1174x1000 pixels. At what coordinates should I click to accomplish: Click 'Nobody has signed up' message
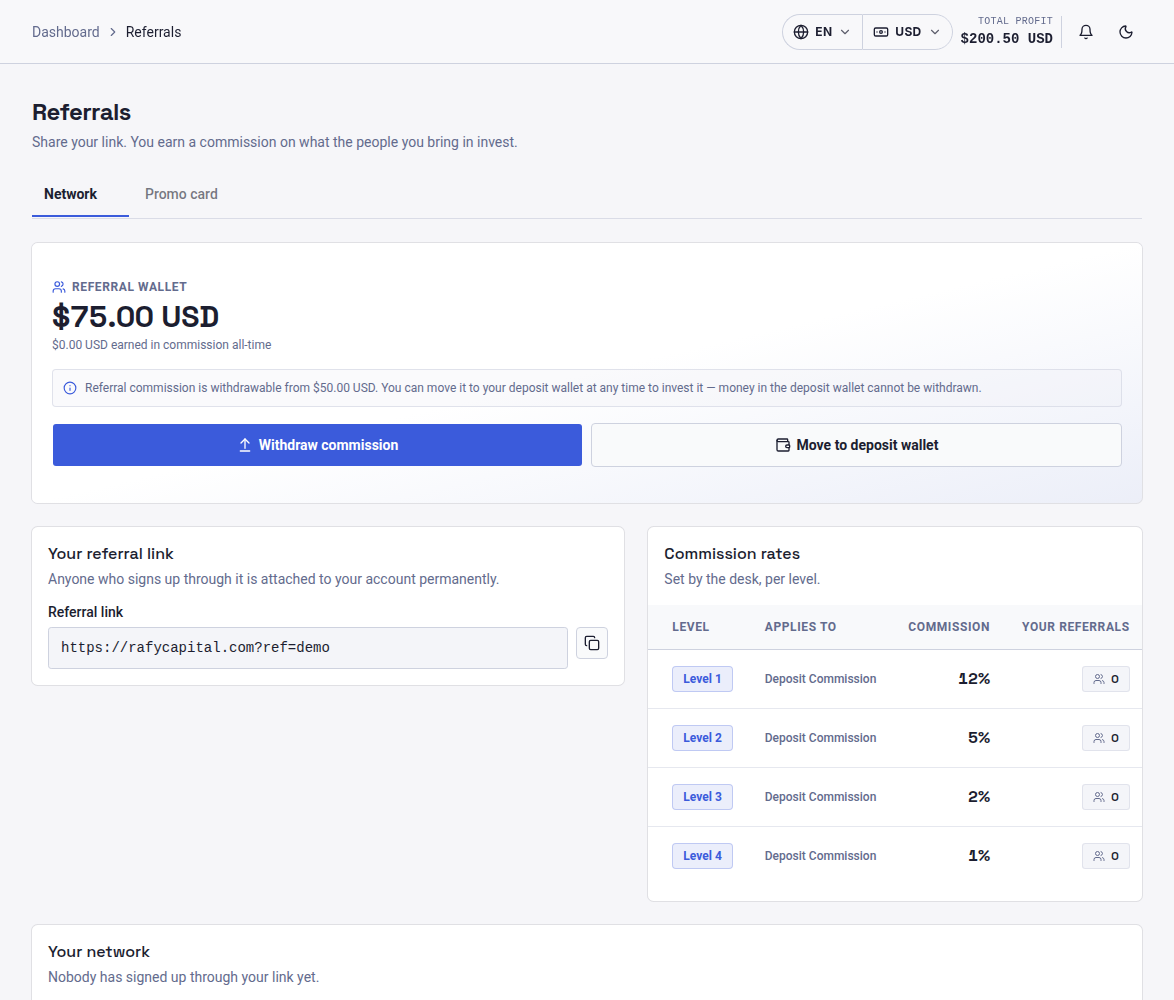pyautogui.click(x=183, y=977)
